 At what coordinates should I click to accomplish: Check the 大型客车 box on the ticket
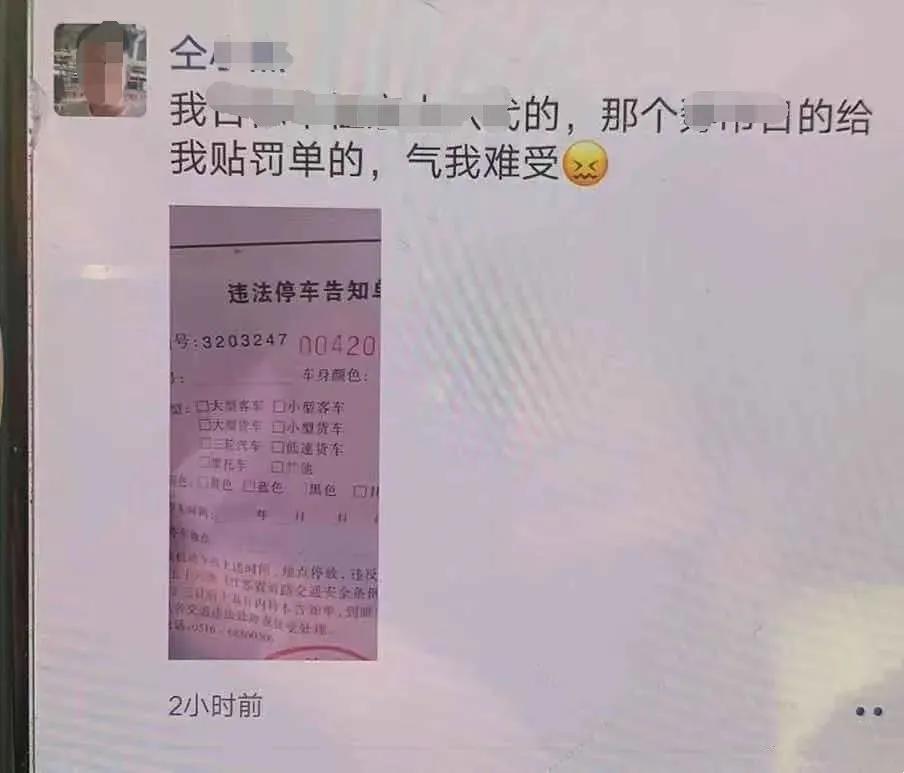(201, 405)
